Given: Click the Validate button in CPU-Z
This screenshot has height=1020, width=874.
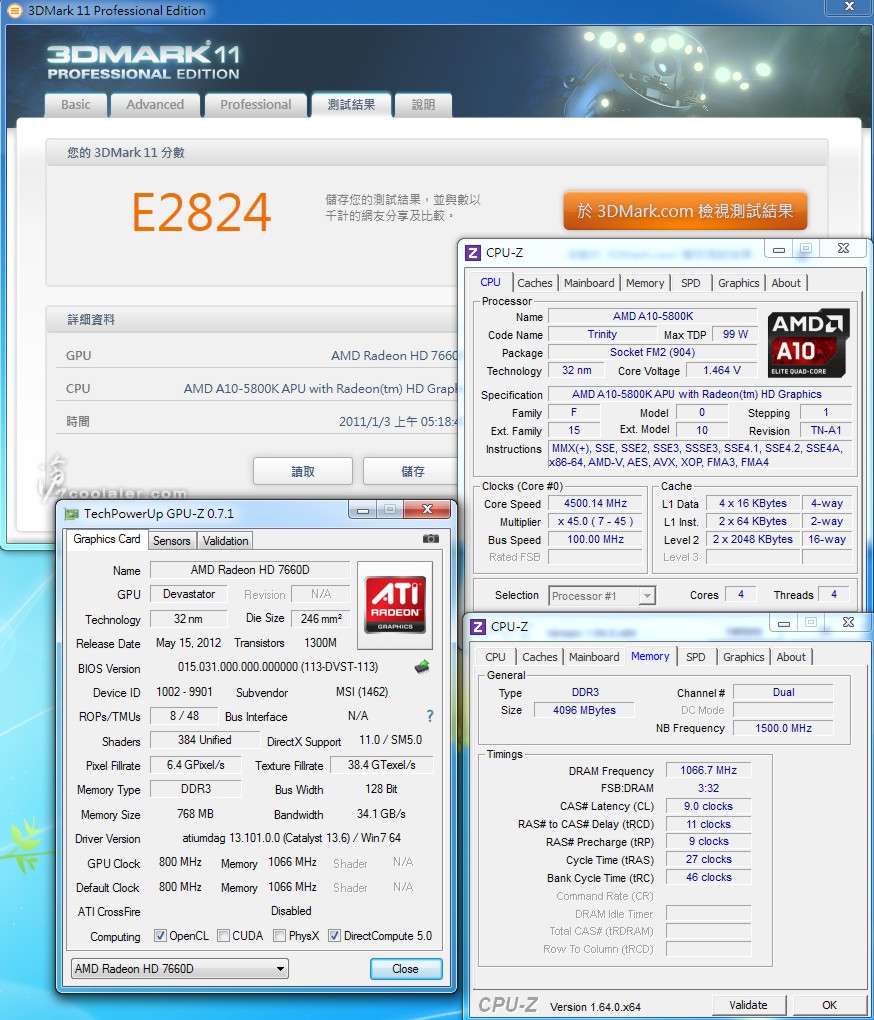Looking at the screenshot, I should [x=748, y=1005].
